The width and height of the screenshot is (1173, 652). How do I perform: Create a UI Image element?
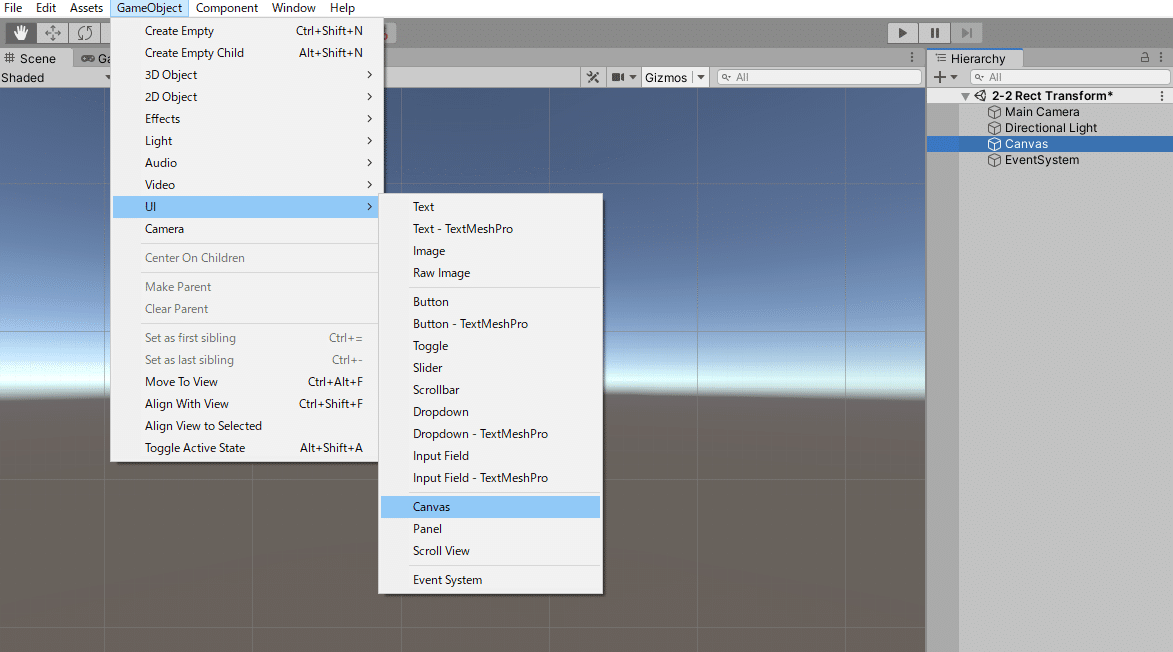[x=490, y=251]
